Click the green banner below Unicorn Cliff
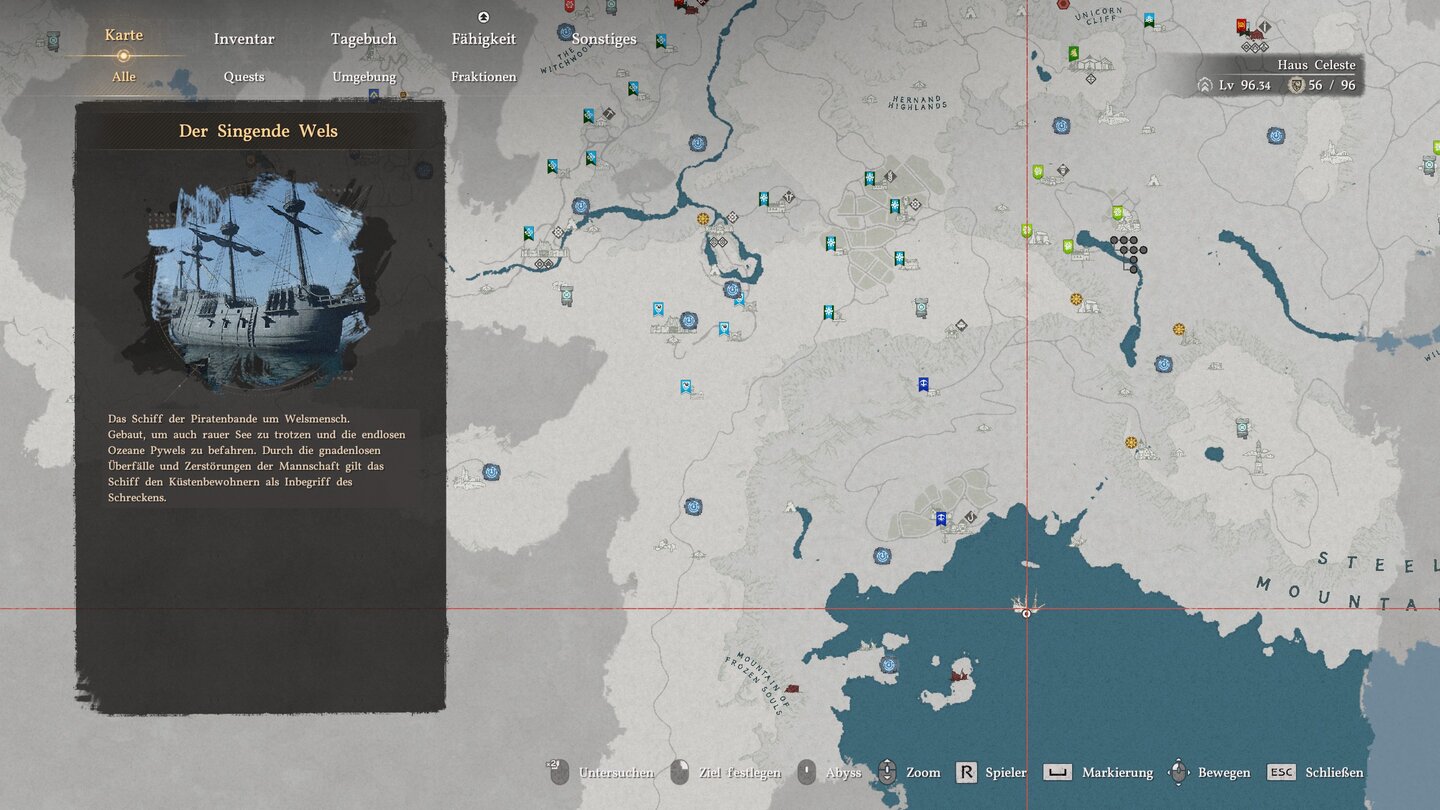 click(1074, 53)
